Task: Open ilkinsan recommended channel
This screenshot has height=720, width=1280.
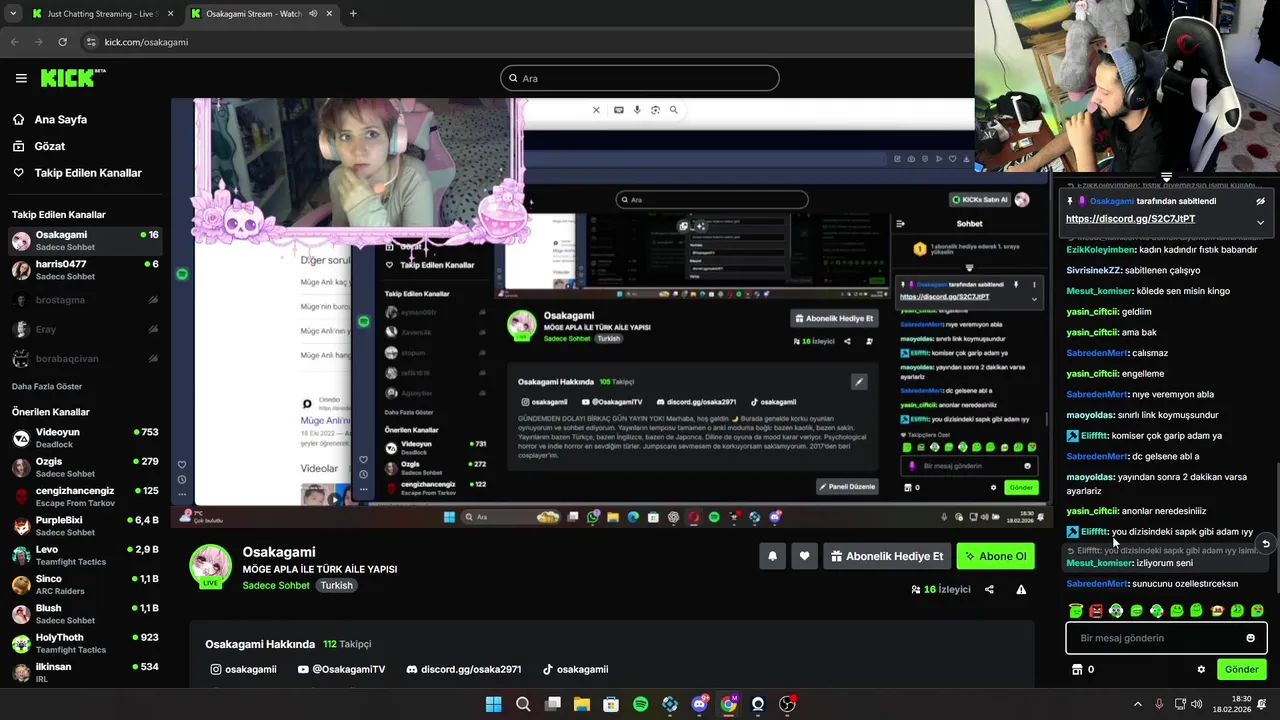Action: point(85,672)
